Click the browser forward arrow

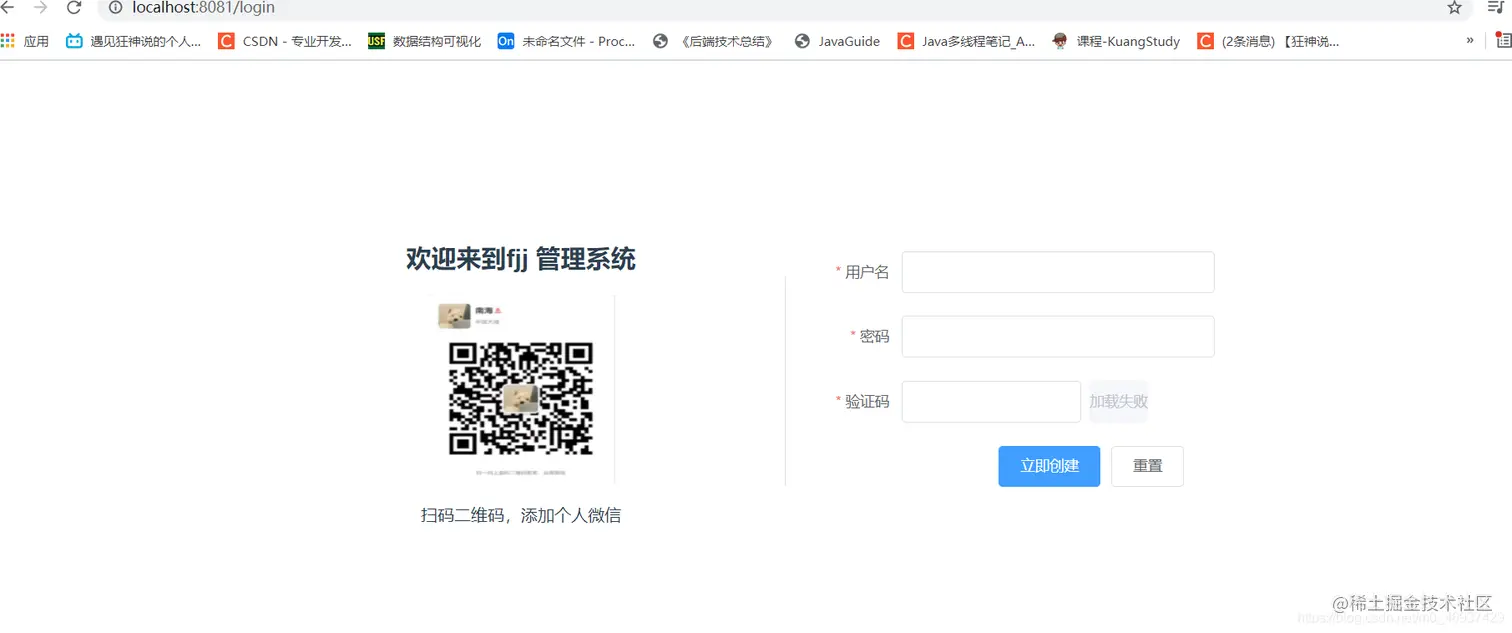(x=40, y=7)
